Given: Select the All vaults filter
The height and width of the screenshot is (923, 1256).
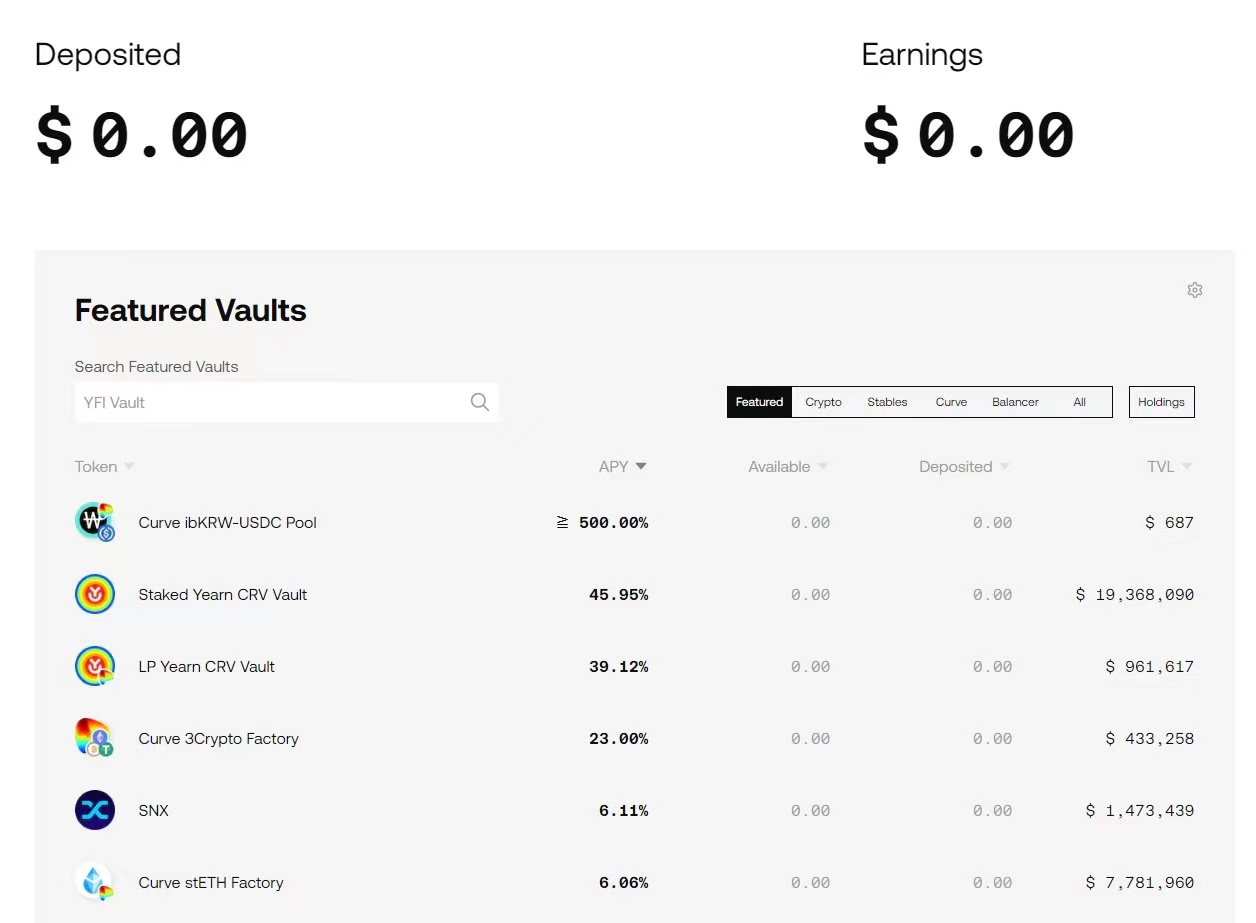Looking at the screenshot, I should click(x=1079, y=402).
